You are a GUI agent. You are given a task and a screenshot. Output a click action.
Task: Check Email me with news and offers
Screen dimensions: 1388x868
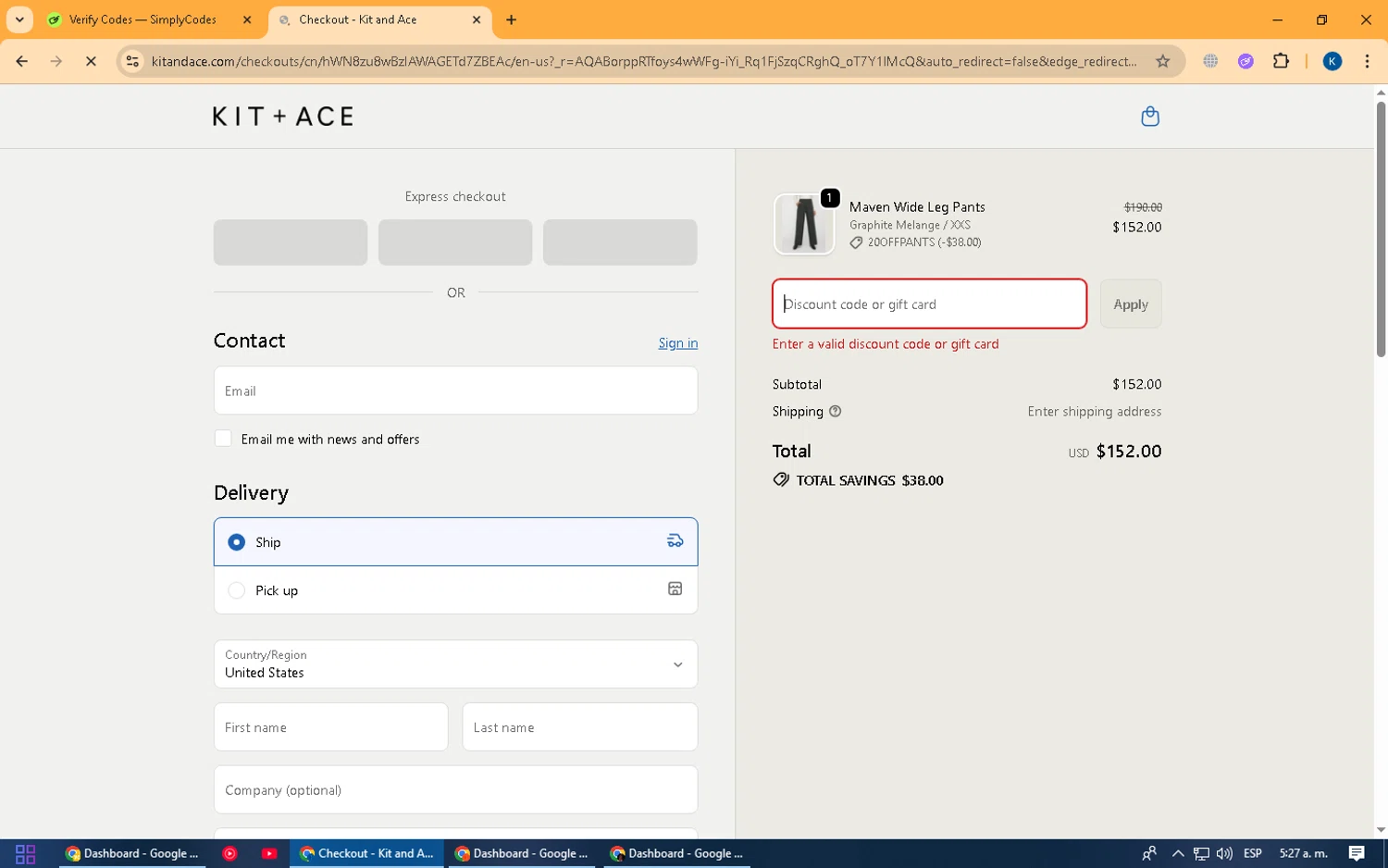click(x=223, y=439)
